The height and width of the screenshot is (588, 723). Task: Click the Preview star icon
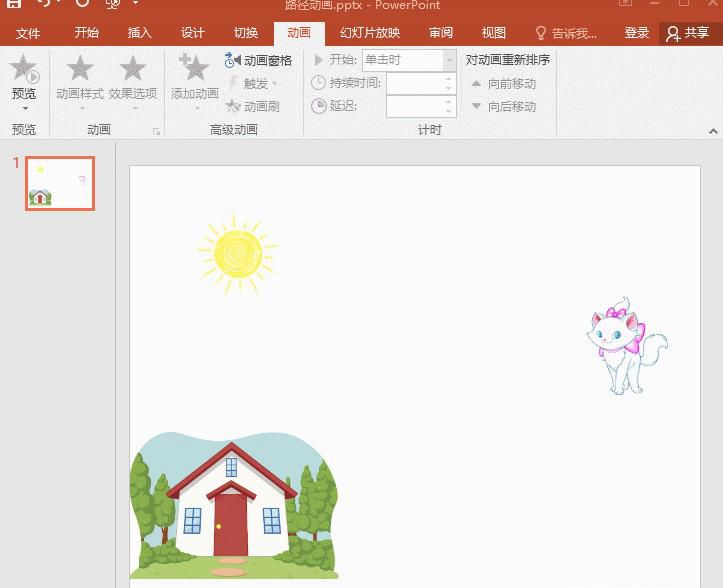[x=24, y=68]
